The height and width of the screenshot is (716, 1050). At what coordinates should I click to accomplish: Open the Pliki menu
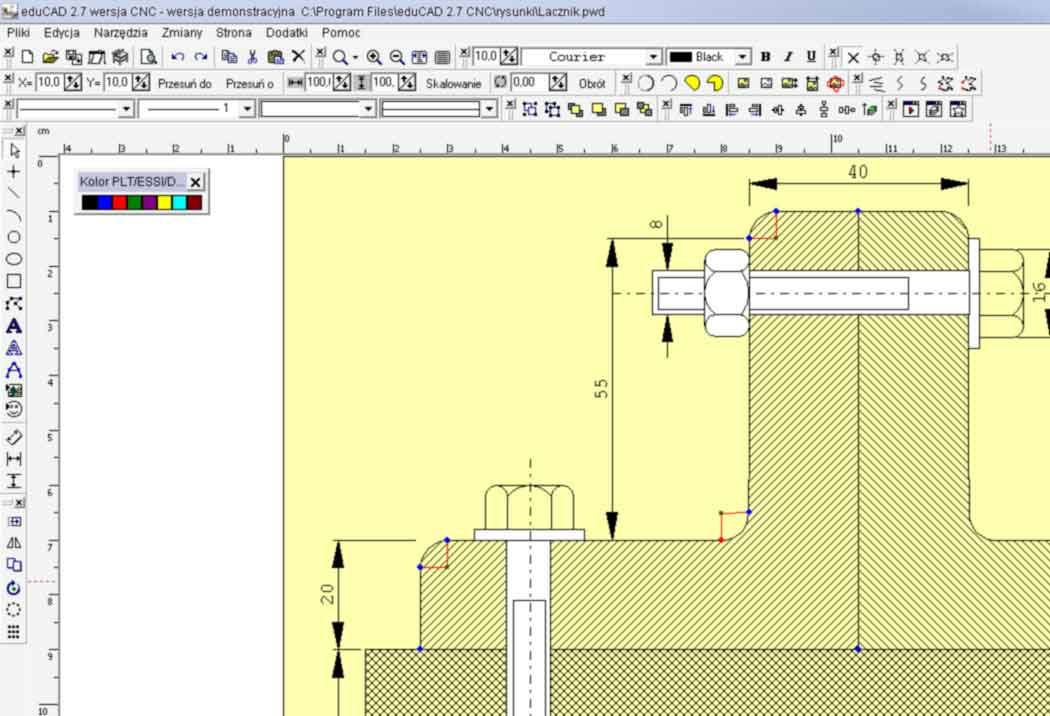point(18,32)
